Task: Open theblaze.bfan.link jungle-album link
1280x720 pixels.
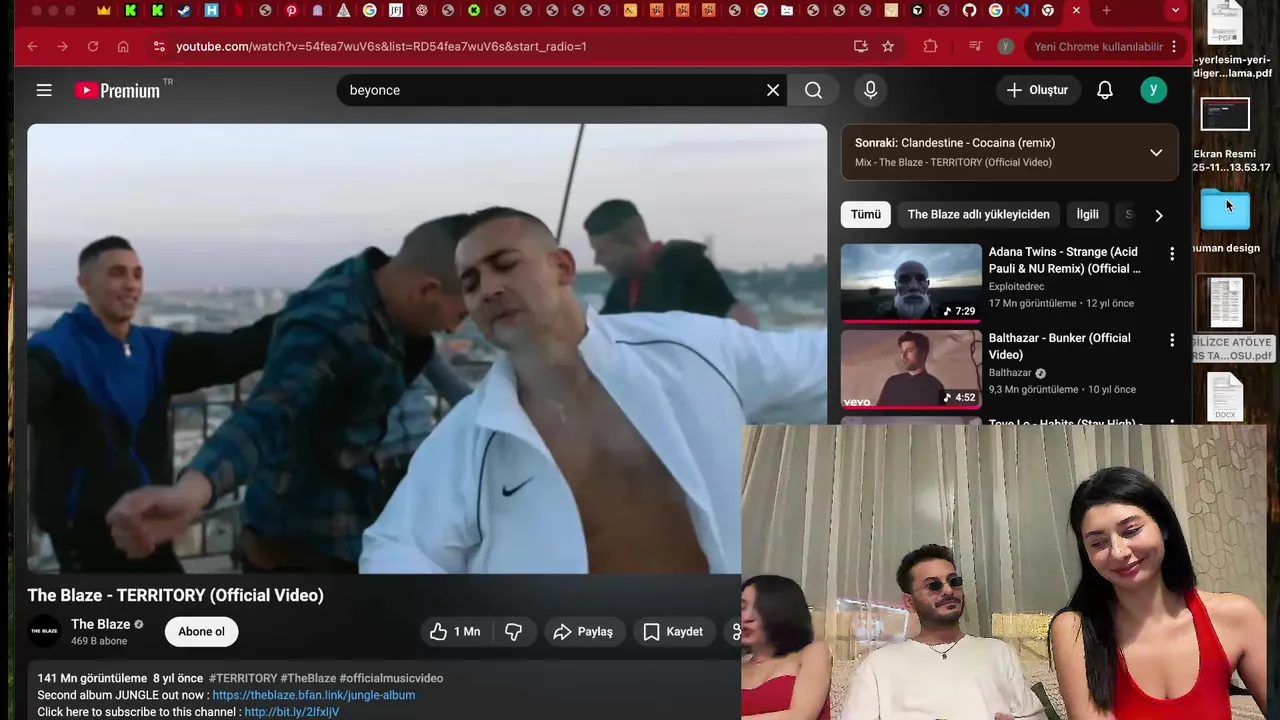Action: click(x=314, y=695)
